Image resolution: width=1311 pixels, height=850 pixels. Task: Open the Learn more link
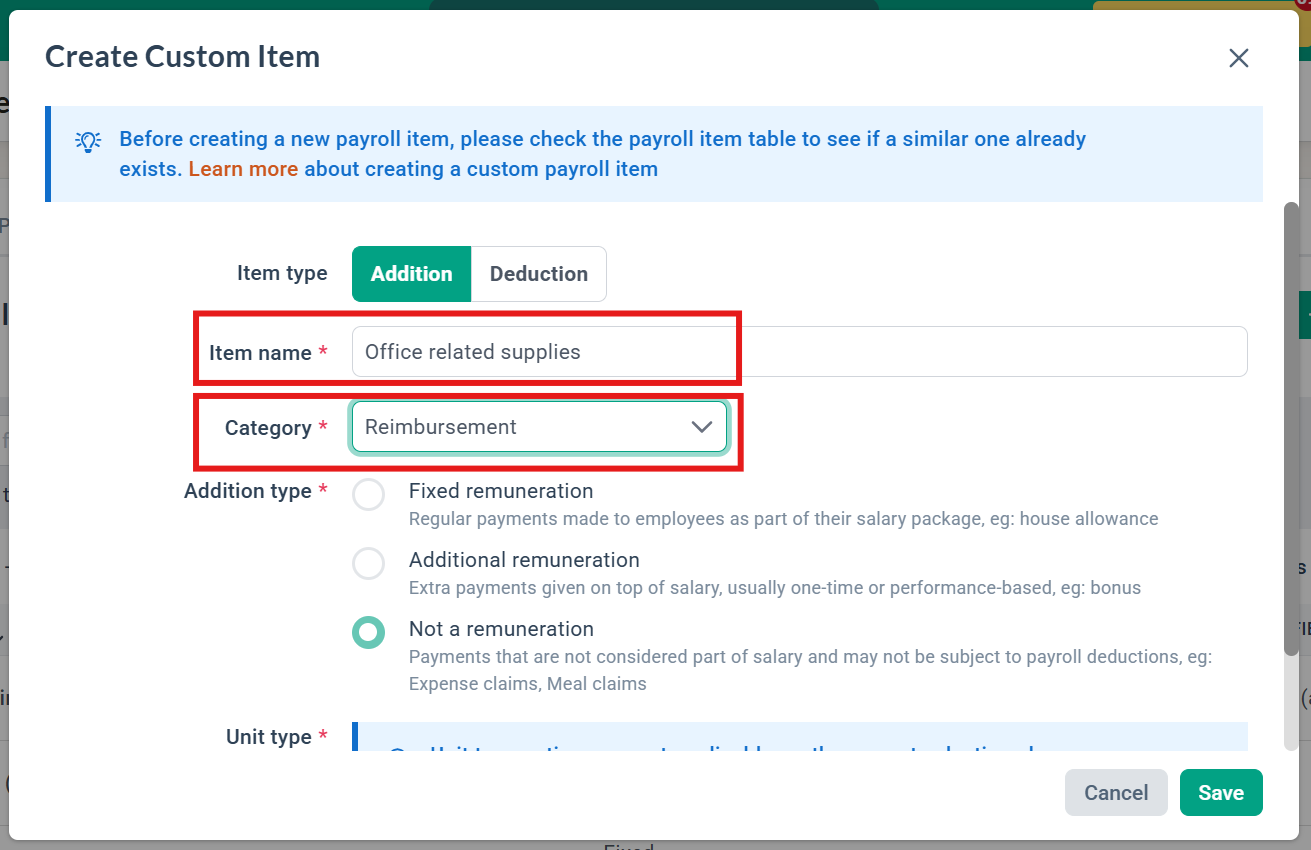(243, 169)
